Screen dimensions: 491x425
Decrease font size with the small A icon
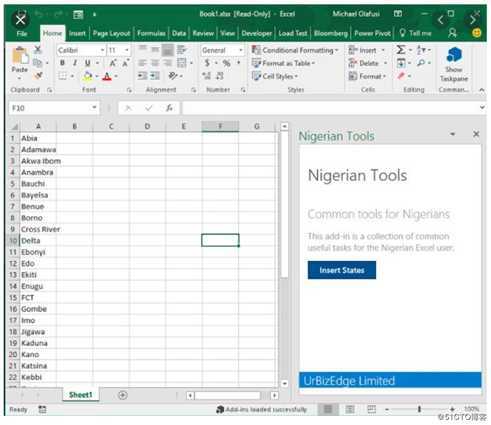(x=125, y=63)
